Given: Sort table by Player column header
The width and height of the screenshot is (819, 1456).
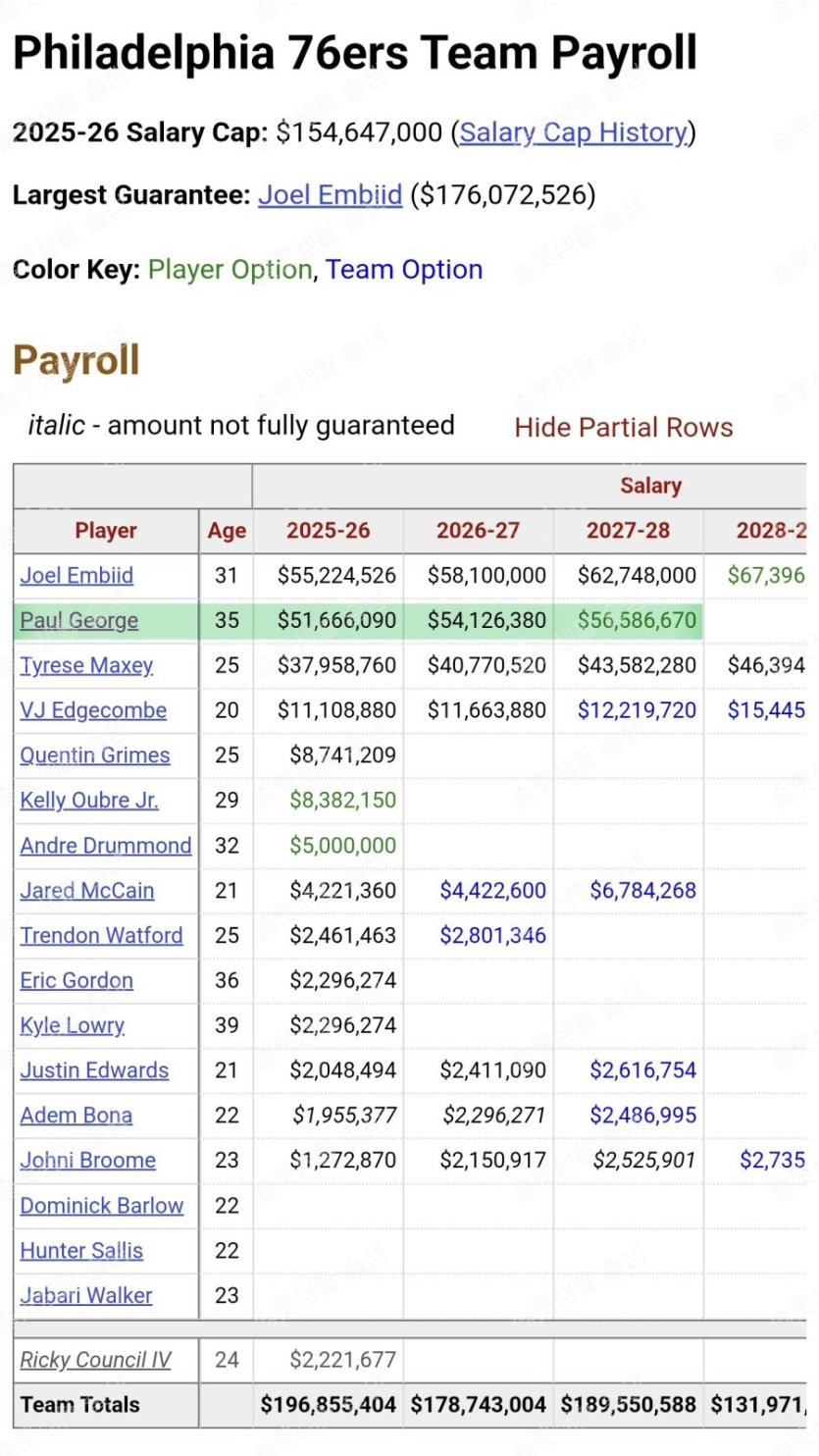Looking at the screenshot, I should coord(106,531).
